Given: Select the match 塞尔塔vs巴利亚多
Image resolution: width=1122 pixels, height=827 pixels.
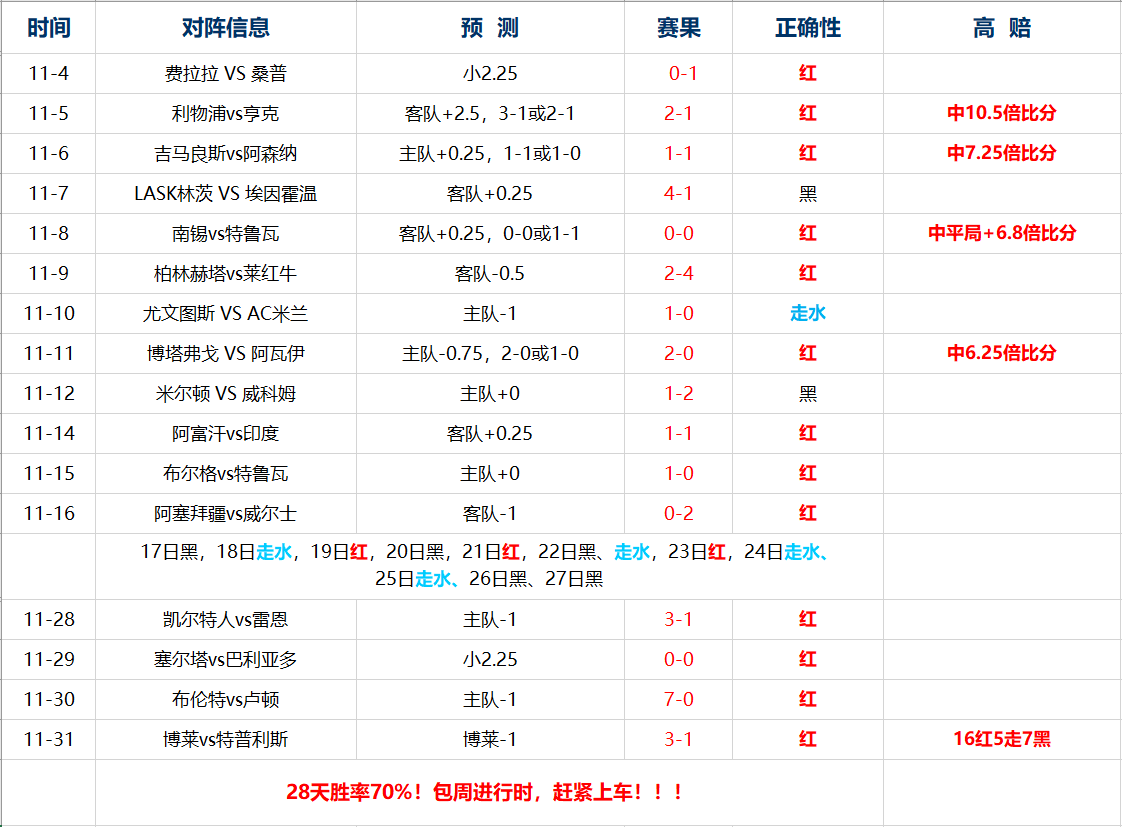Looking at the screenshot, I should (x=225, y=660).
